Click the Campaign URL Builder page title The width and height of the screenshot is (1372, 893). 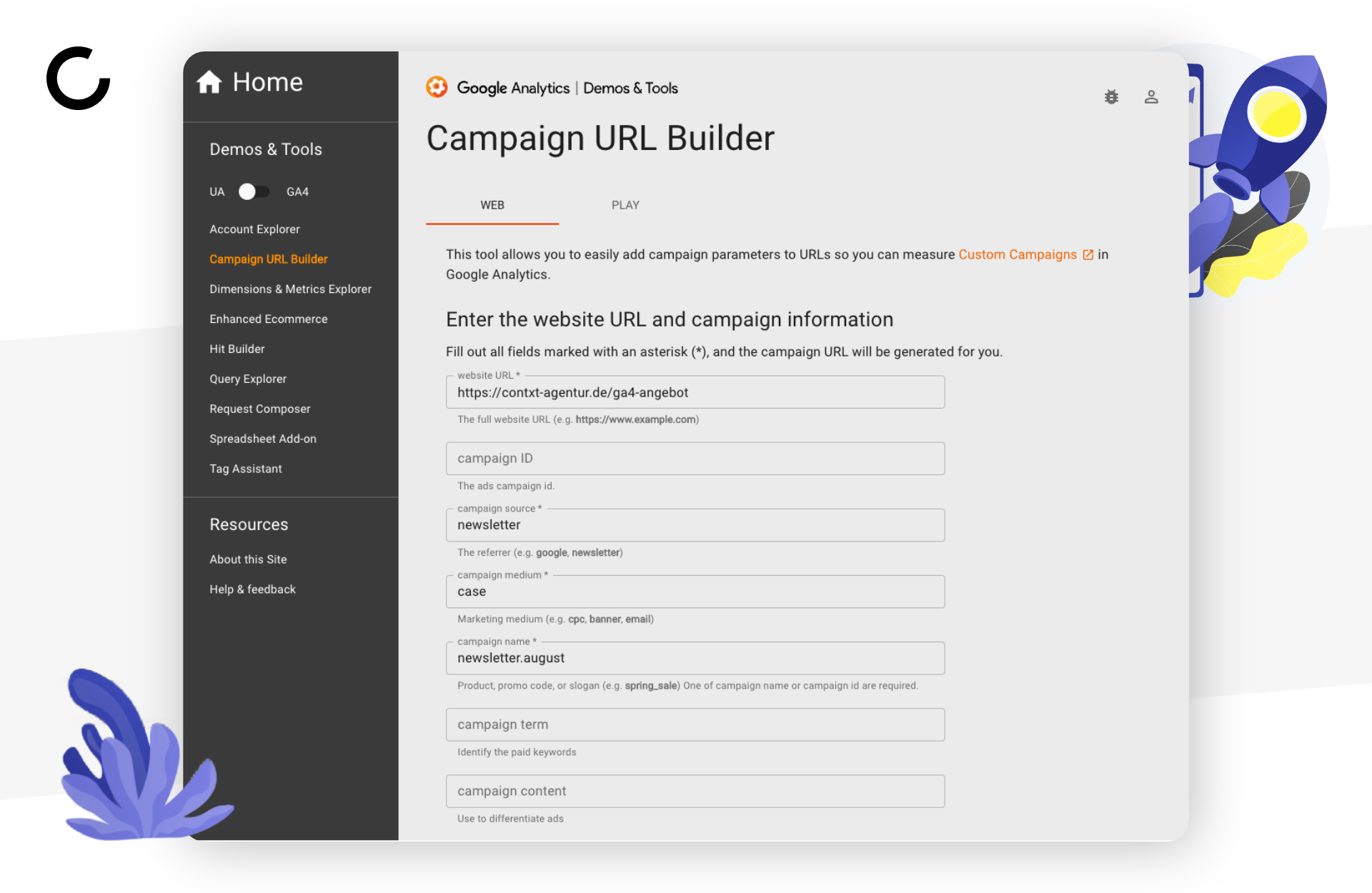point(600,139)
